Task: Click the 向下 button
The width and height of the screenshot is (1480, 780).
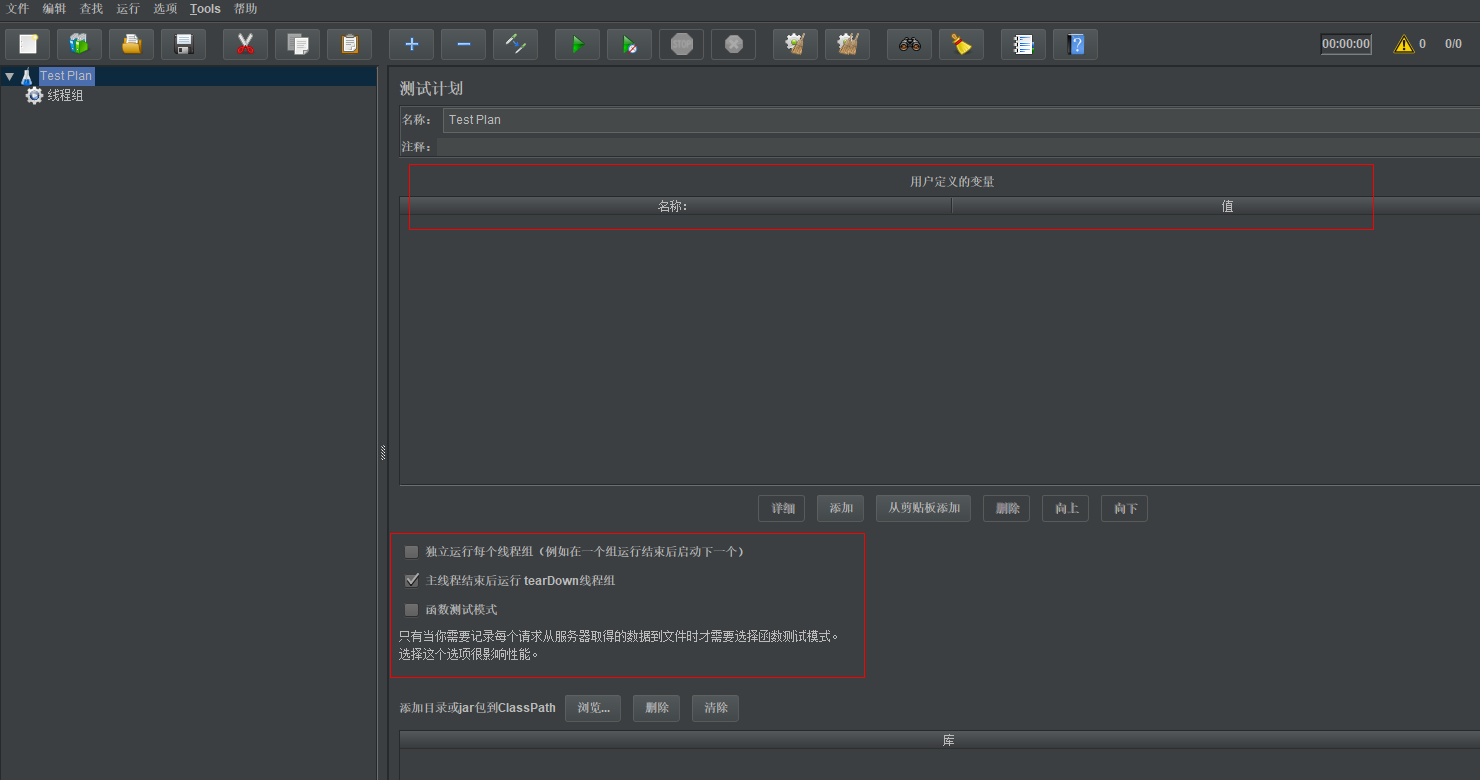Action: click(1124, 509)
